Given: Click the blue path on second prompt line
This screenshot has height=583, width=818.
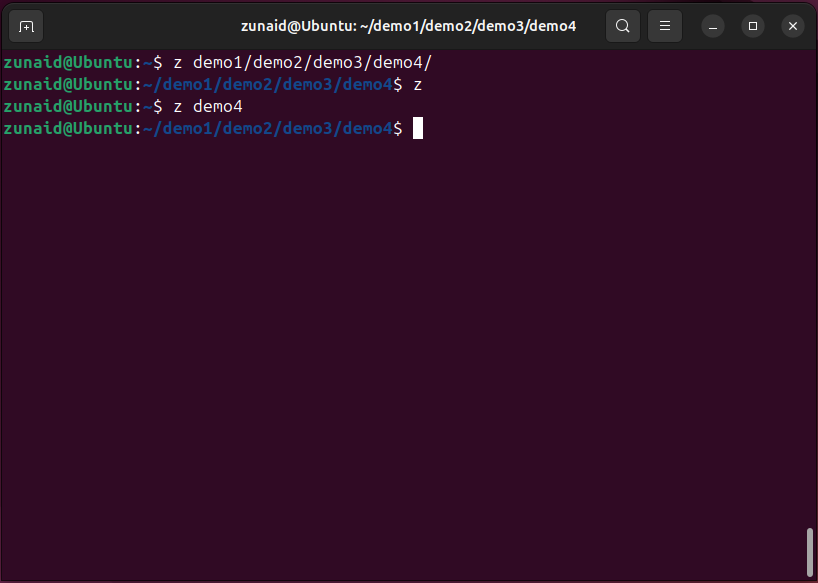Looking at the screenshot, I should click(x=268, y=84).
